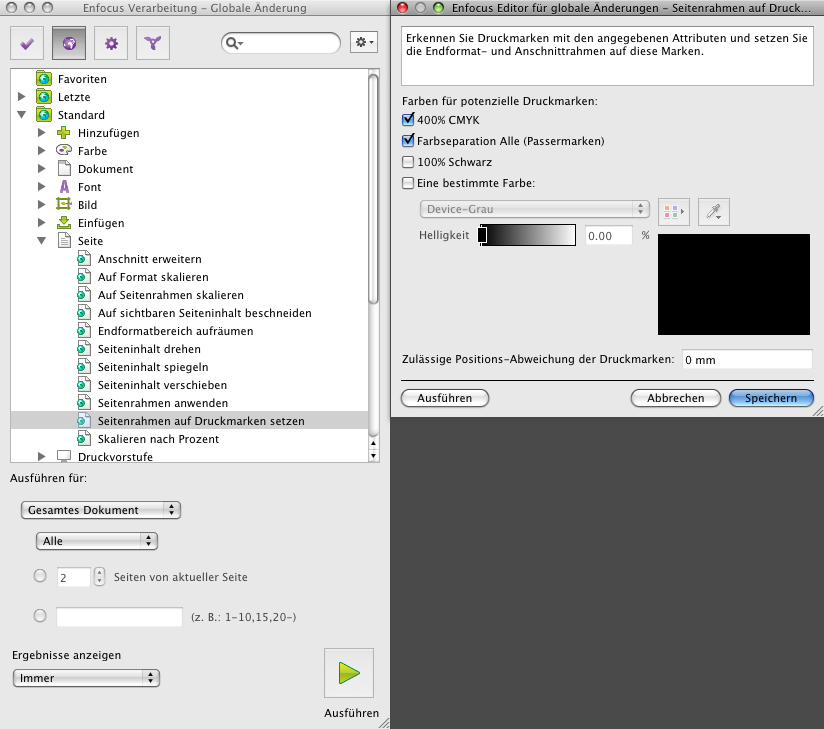Open the gear Action Lists tab
824x729 pixels.
[x=111, y=43]
